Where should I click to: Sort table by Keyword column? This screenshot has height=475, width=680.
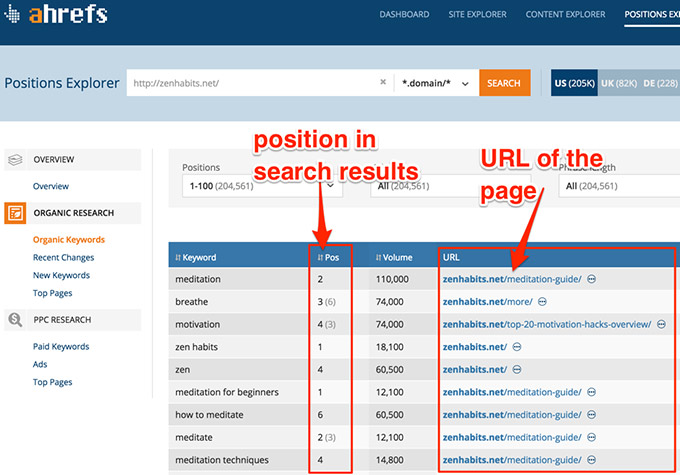coord(196,257)
